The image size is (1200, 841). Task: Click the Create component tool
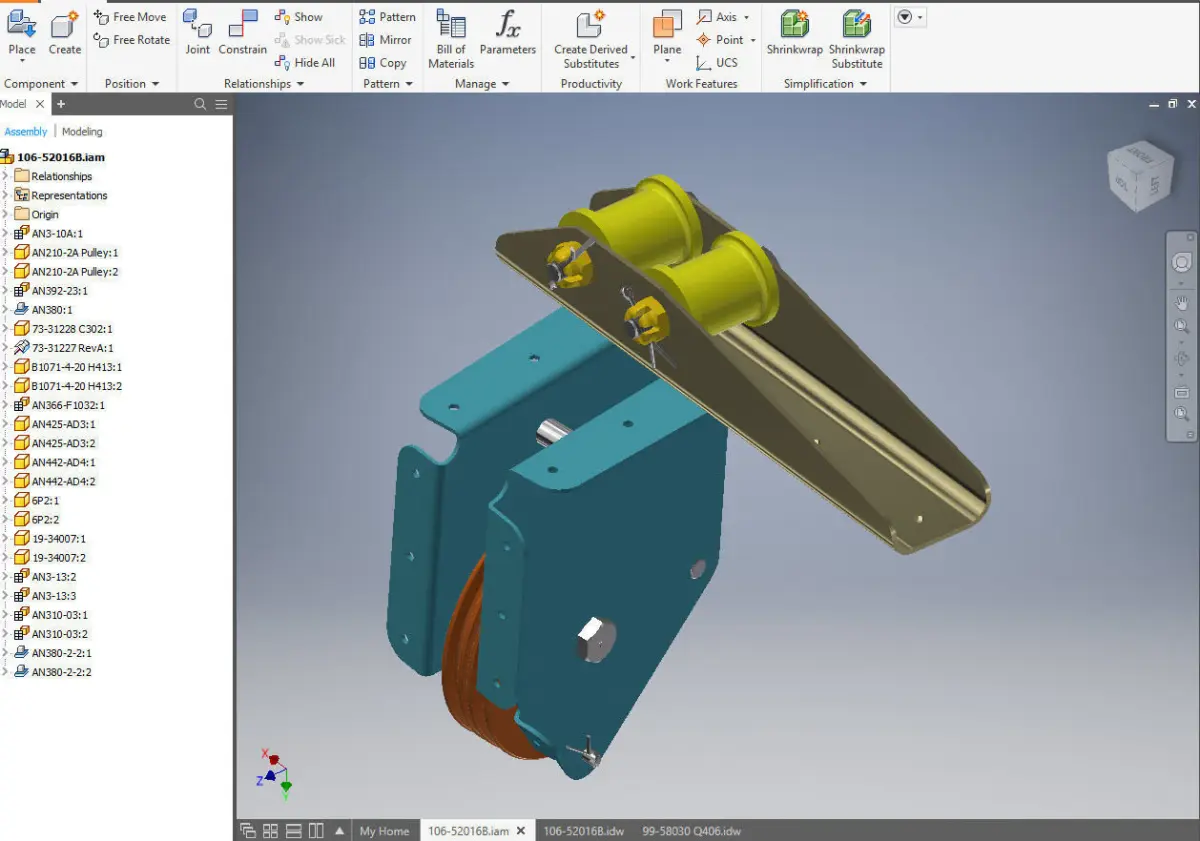pos(65,33)
